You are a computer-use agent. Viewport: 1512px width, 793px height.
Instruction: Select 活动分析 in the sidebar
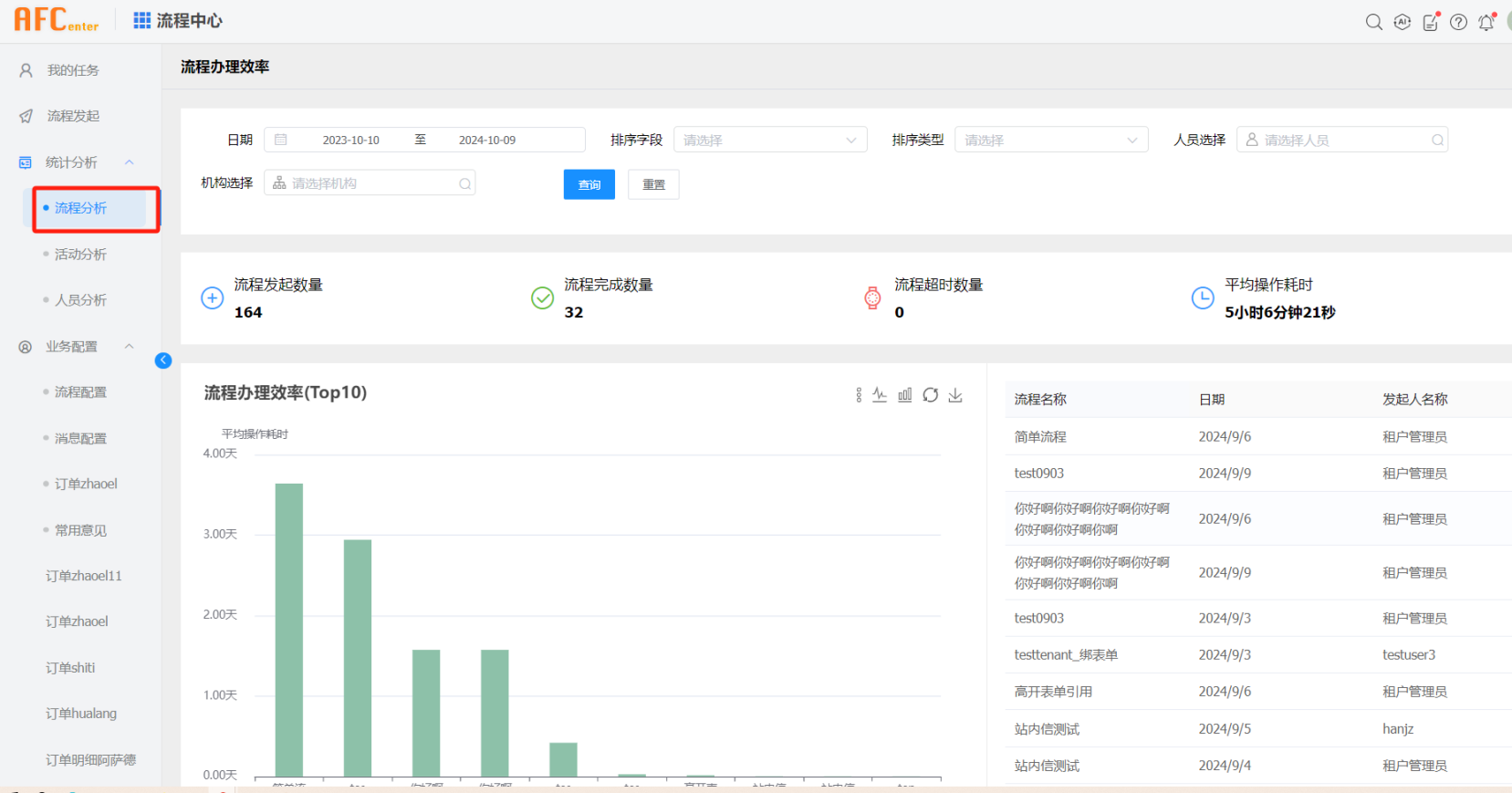[80, 255]
